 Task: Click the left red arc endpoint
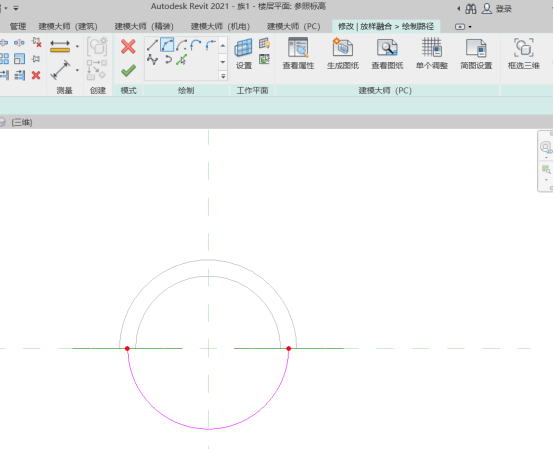[x=127, y=348]
